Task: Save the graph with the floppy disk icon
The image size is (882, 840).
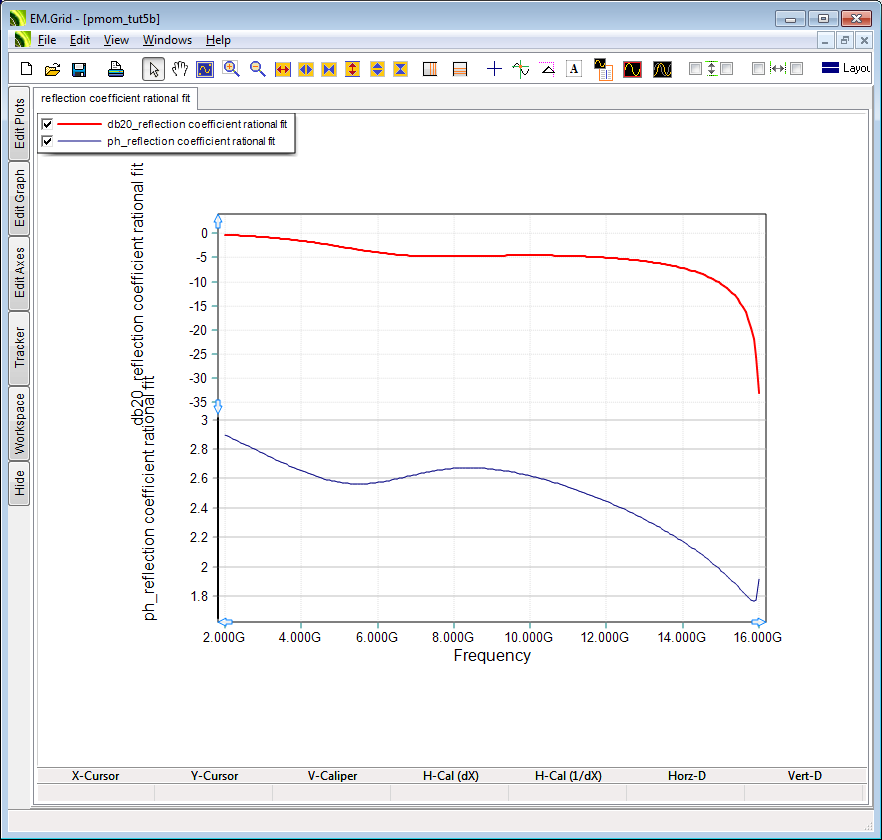Action: [79, 69]
